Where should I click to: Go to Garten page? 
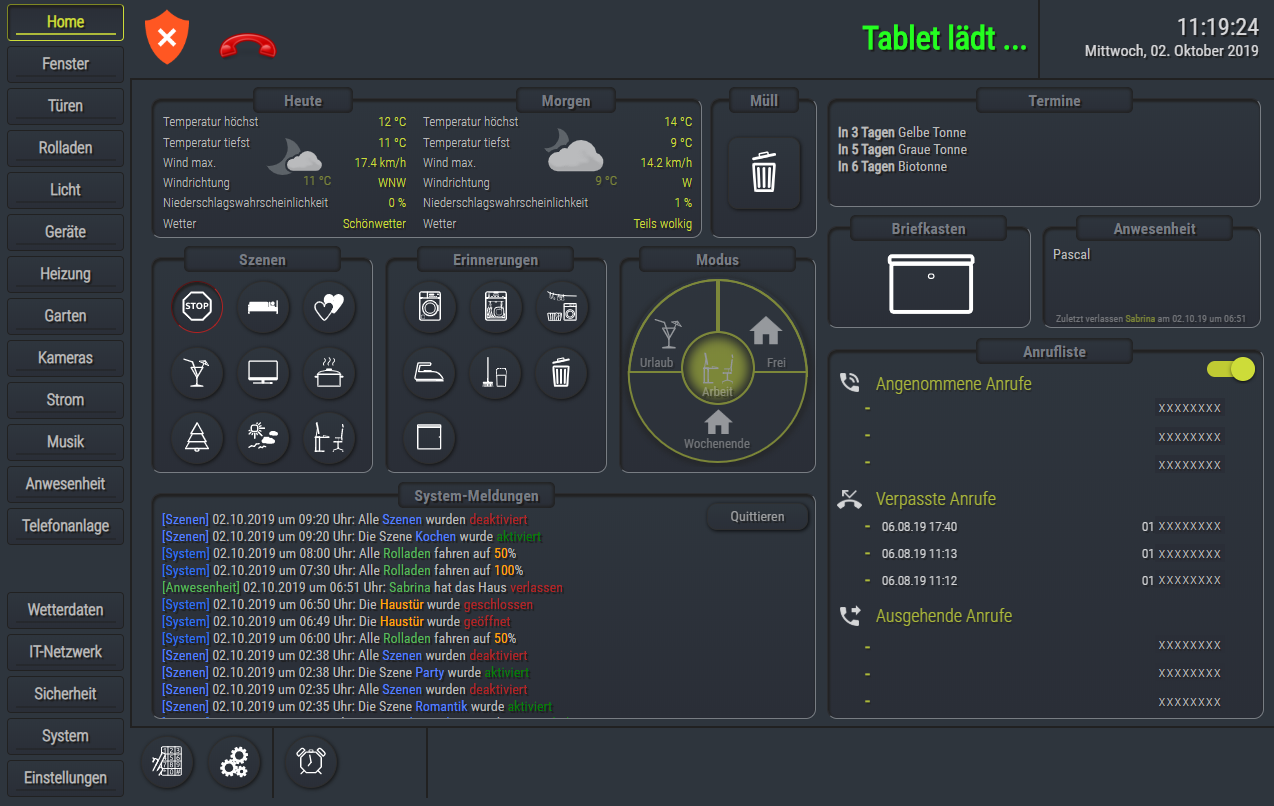(66, 316)
